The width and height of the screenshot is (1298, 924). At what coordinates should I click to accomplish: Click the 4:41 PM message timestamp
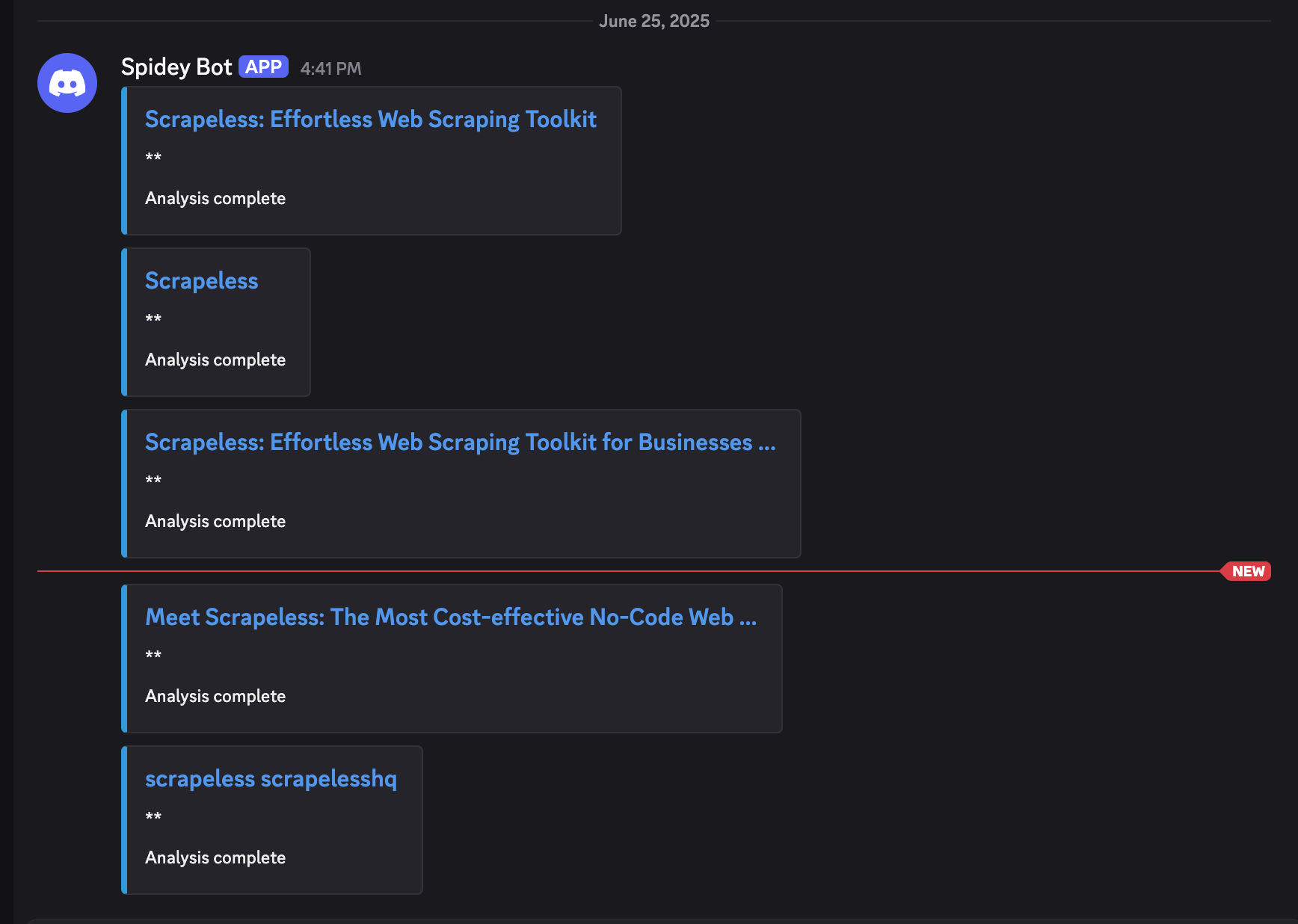tap(330, 69)
